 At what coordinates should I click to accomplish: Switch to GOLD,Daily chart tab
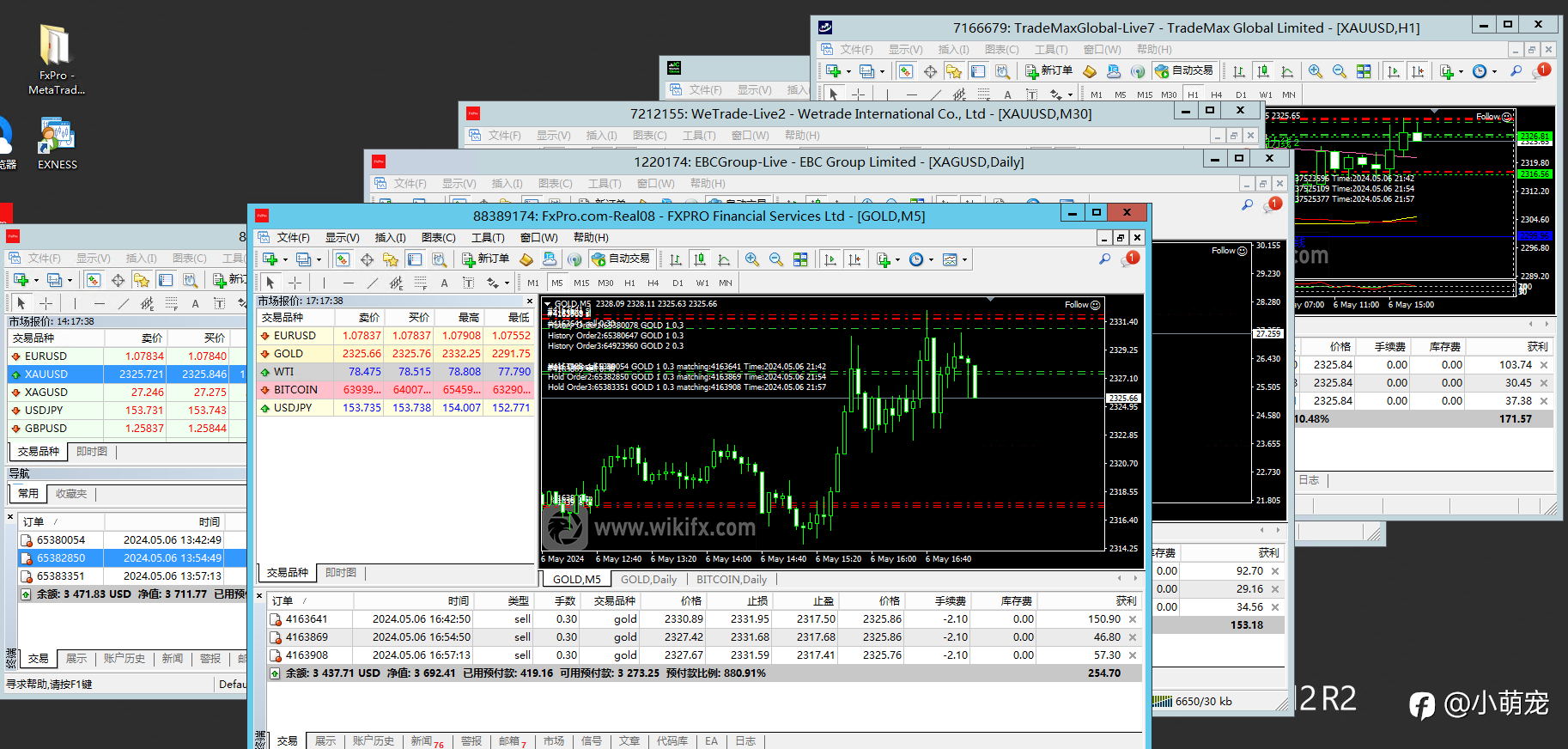(648, 580)
